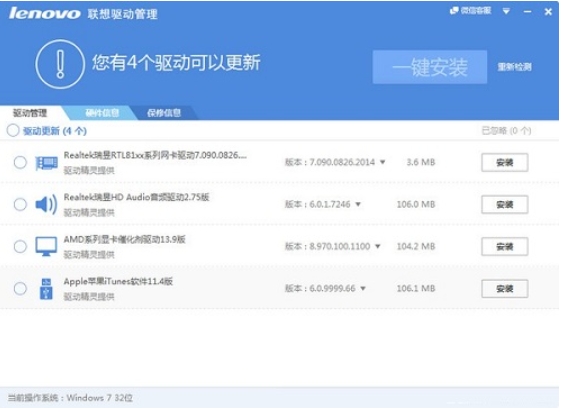Click the AMD系列显卡催化剂驱动13.9版 name

click(x=125, y=239)
